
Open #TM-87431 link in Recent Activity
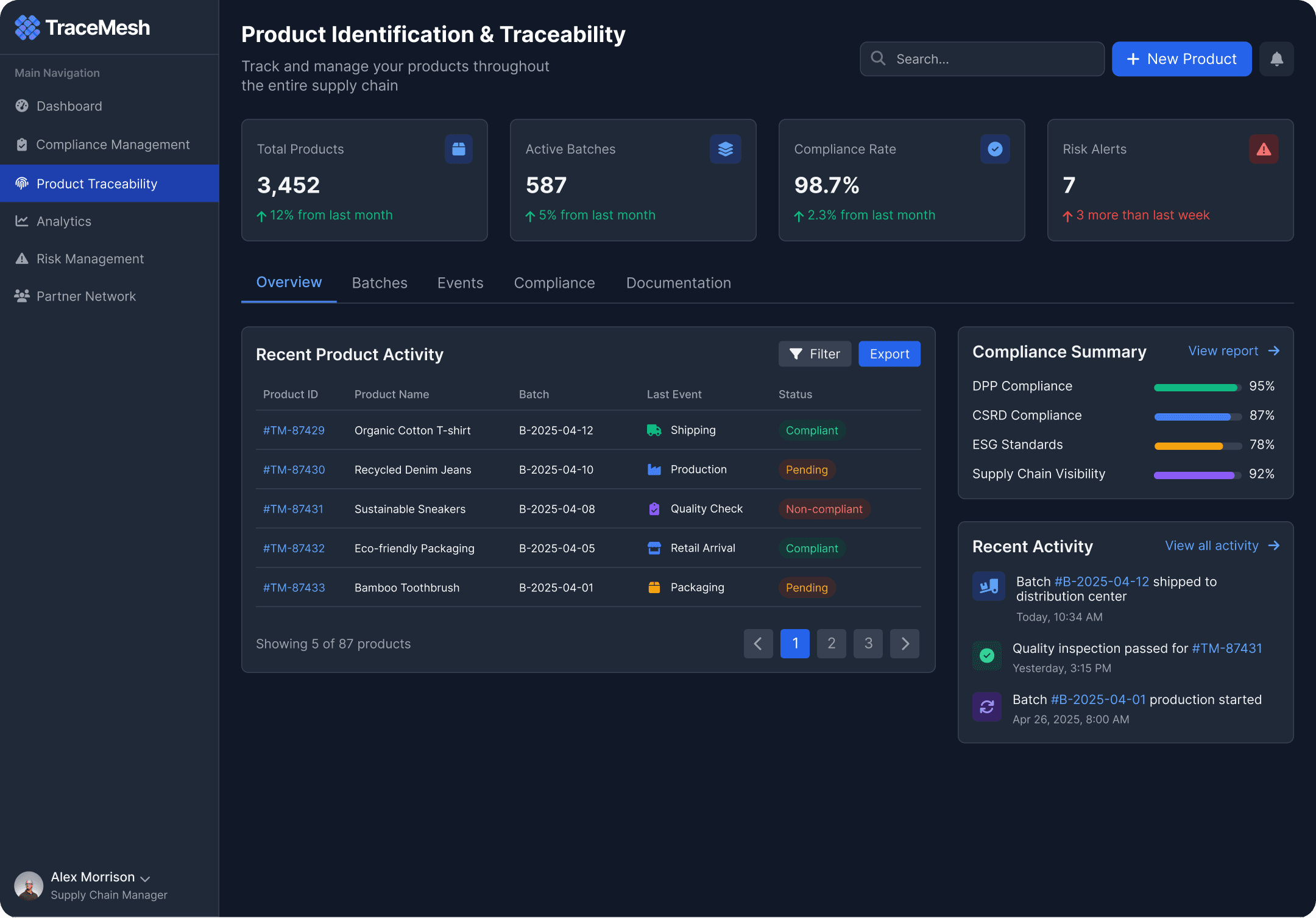tap(1226, 649)
